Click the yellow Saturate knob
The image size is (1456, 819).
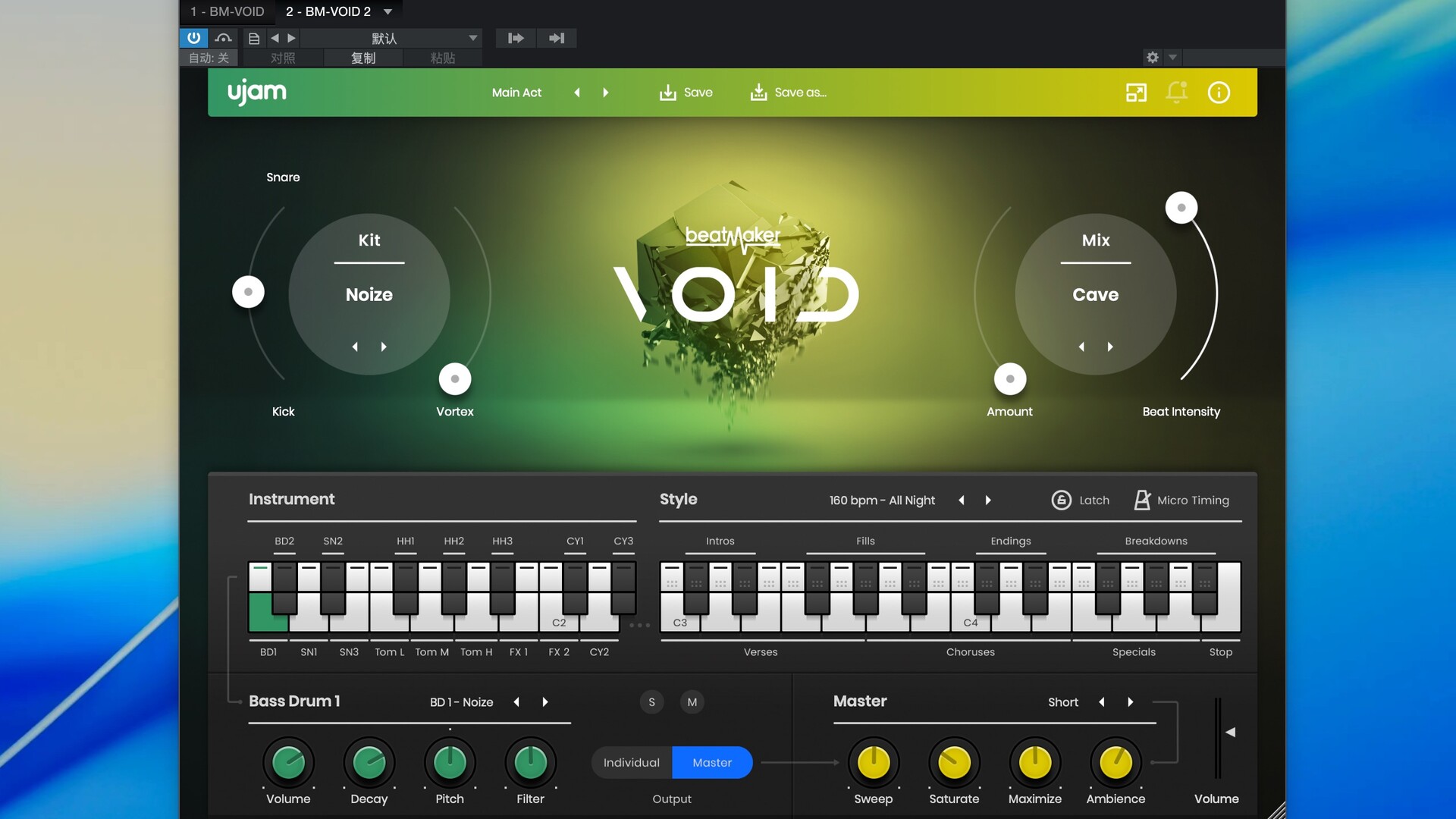coord(954,763)
